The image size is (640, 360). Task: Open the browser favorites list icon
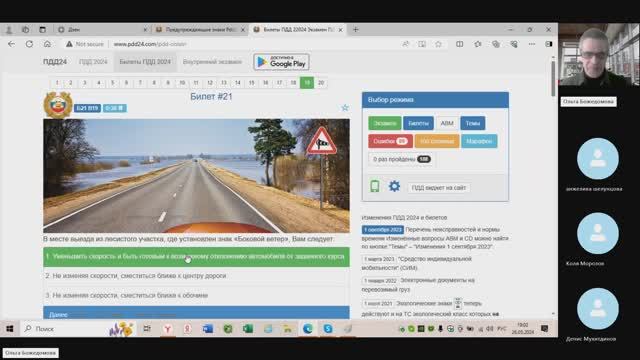(478, 44)
